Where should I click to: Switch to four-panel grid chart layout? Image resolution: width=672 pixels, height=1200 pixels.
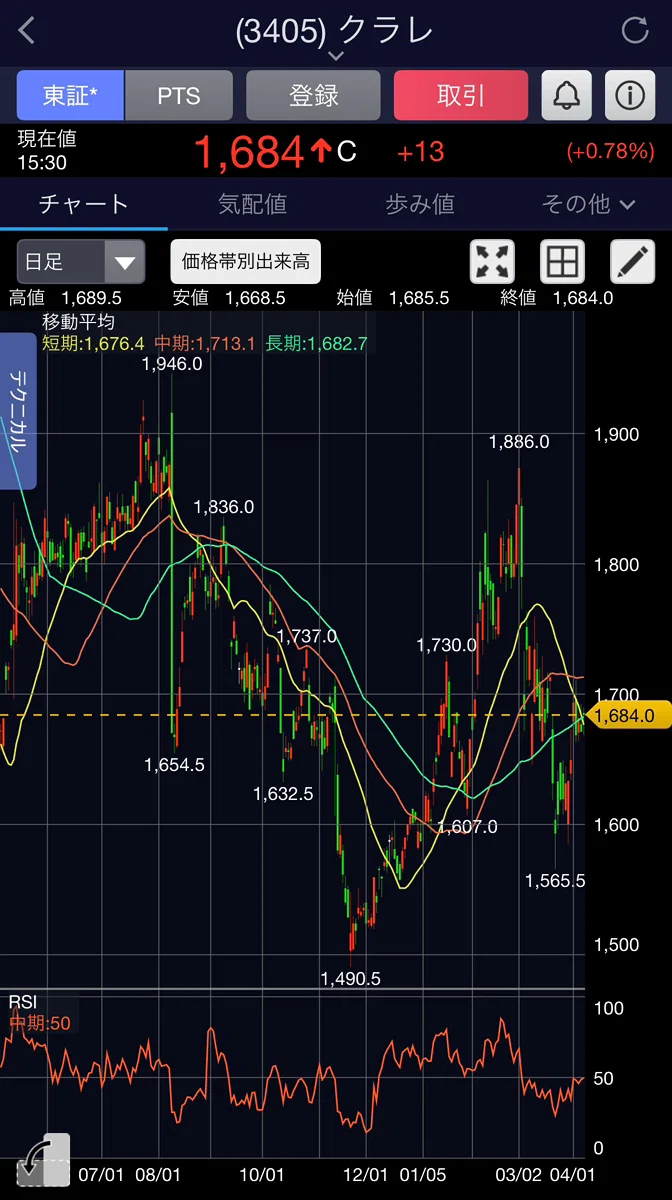coord(562,262)
